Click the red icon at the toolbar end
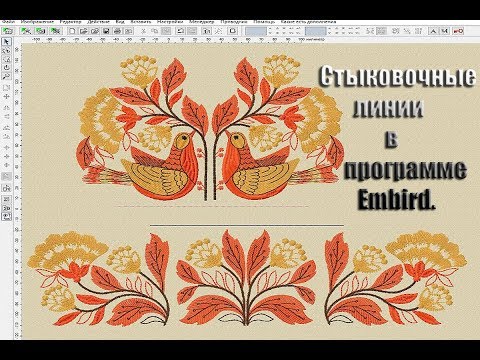 pos(458,31)
